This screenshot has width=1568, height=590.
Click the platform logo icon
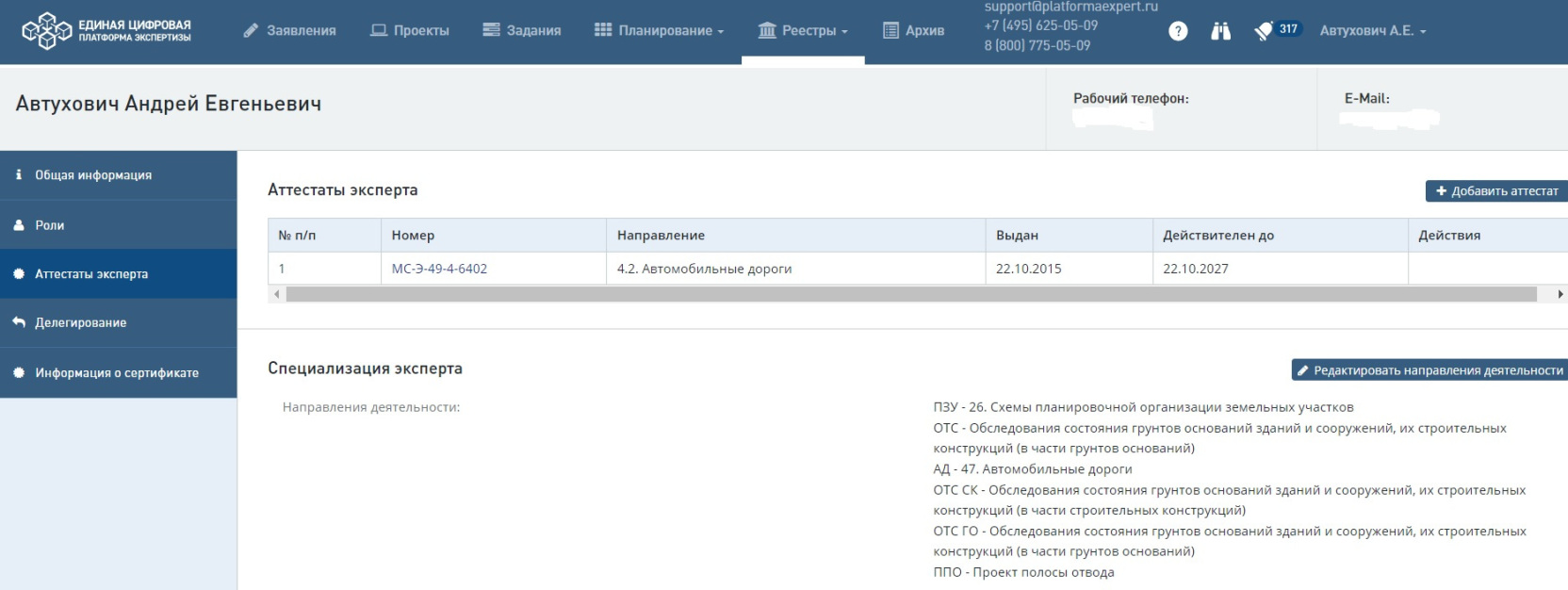pyautogui.click(x=46, y=31)
